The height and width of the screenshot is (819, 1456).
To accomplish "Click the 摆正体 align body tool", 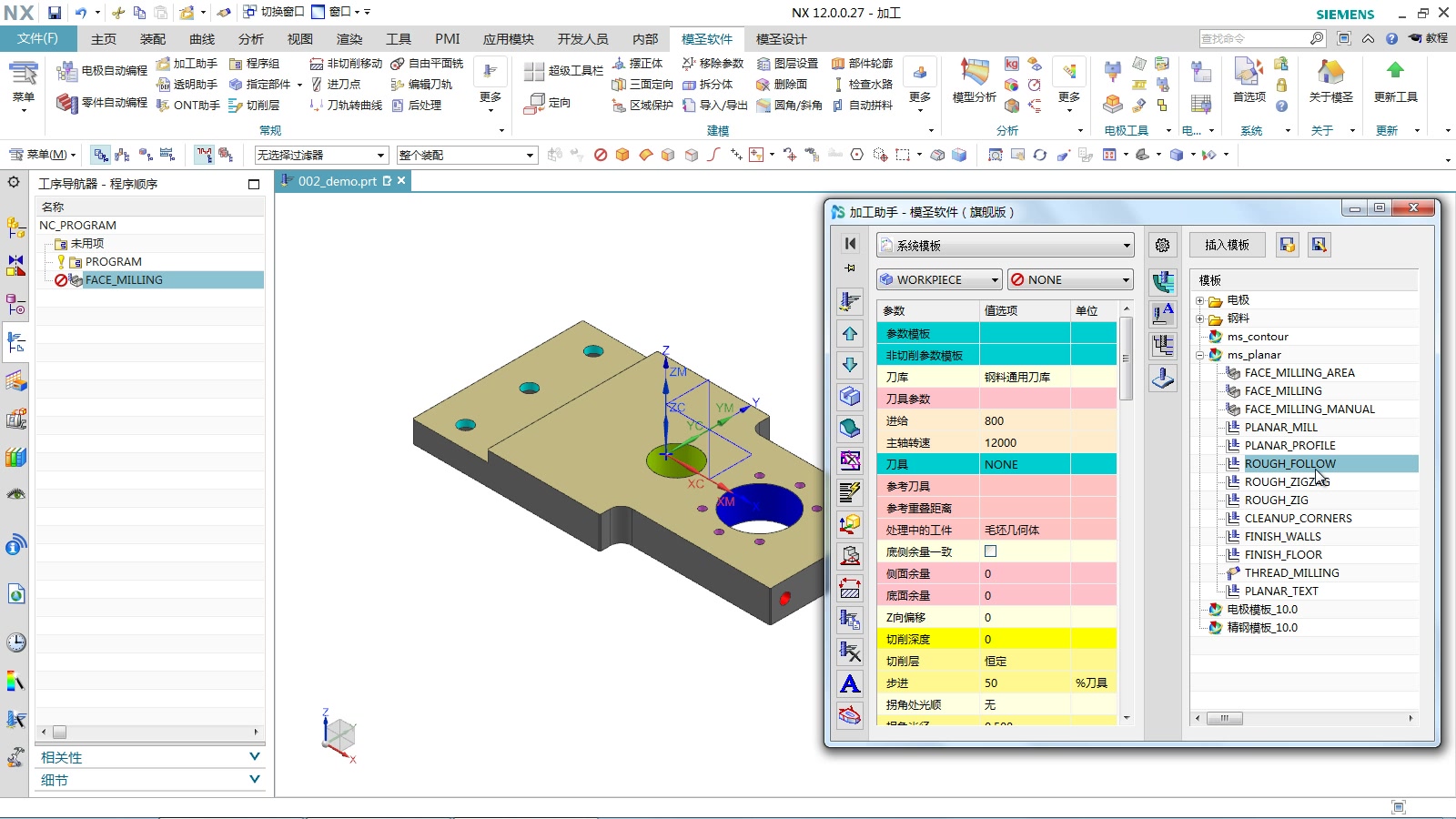I will tap(637, 64).
